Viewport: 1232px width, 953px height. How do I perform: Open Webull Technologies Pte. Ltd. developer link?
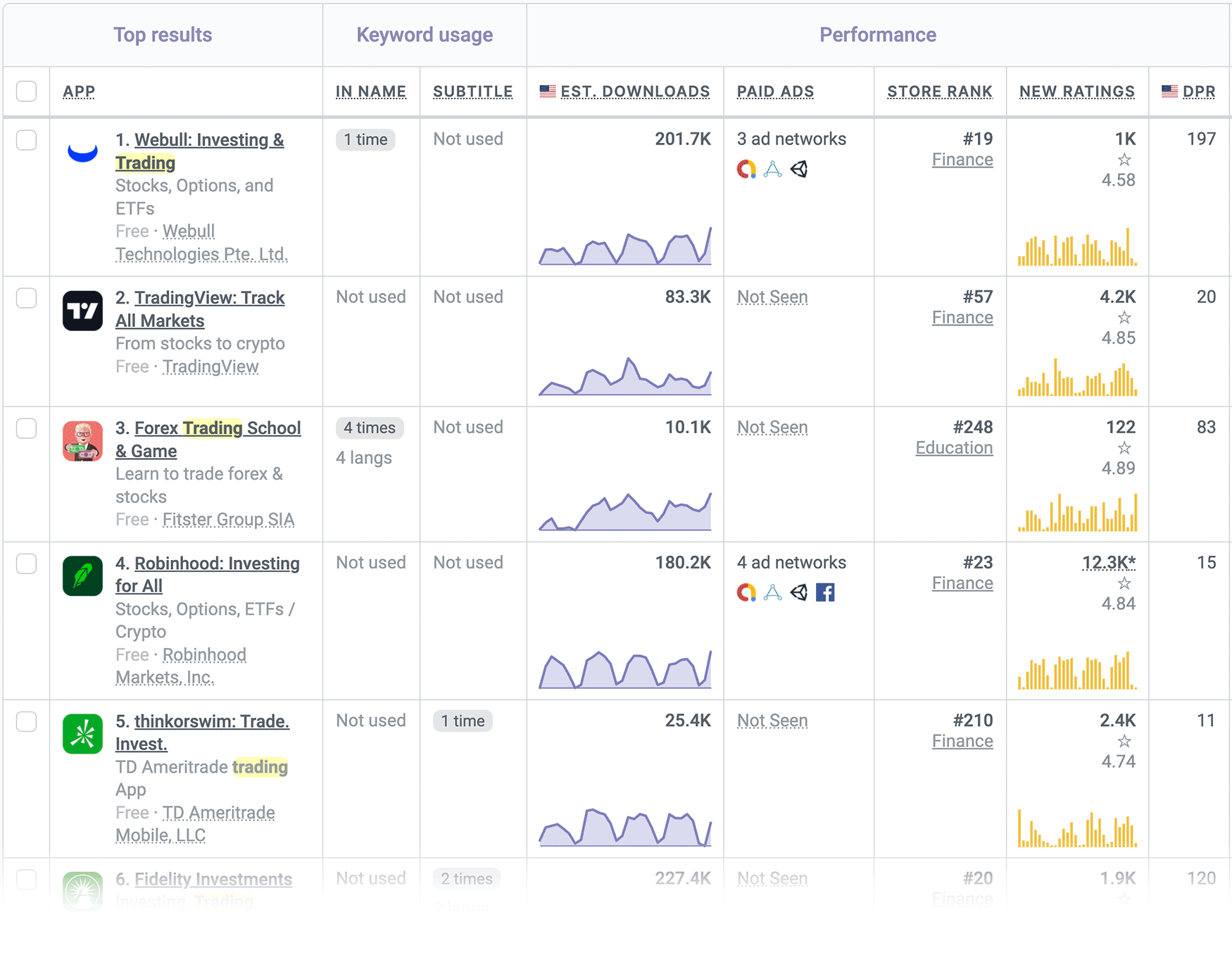[201, 243]
